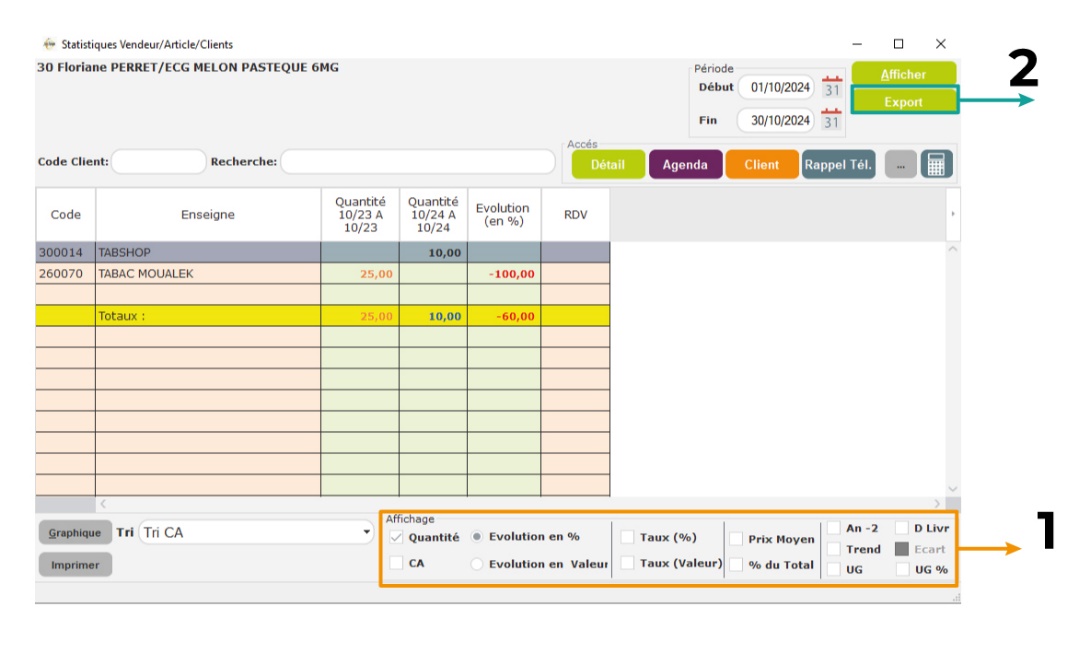1079x653 pixels.
Task: Click the vertical scrollbar down arrow
Action: pyautogui.click(x=952, y=489)
